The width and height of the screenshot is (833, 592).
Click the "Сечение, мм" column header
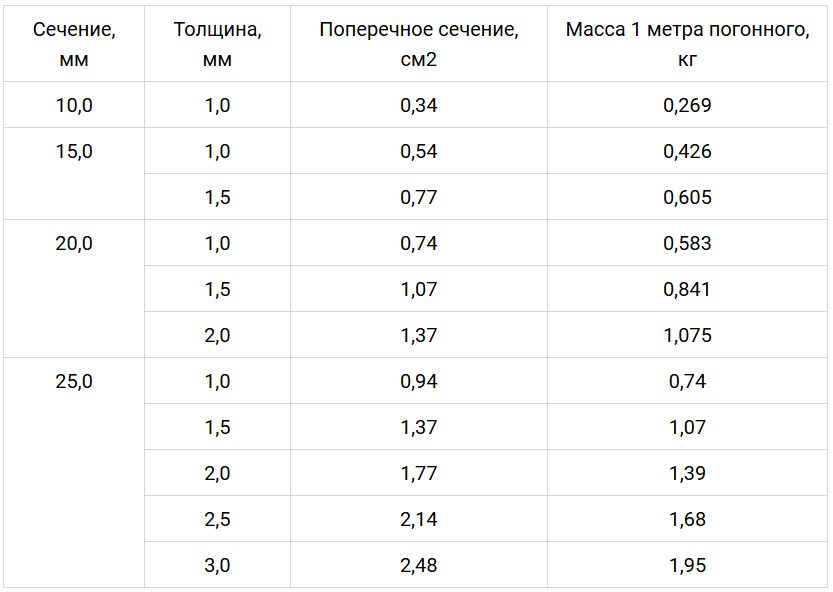[74, 44]
